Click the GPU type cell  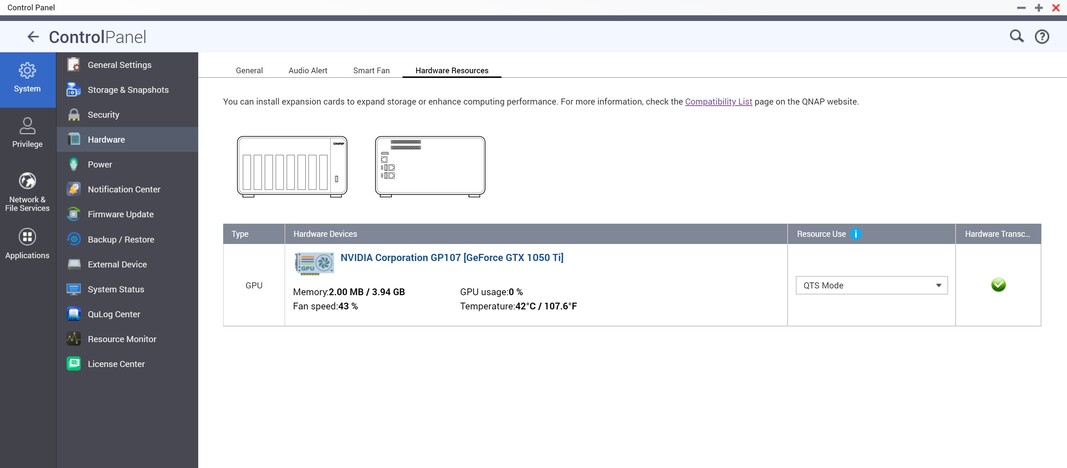[x=254, y=285]
